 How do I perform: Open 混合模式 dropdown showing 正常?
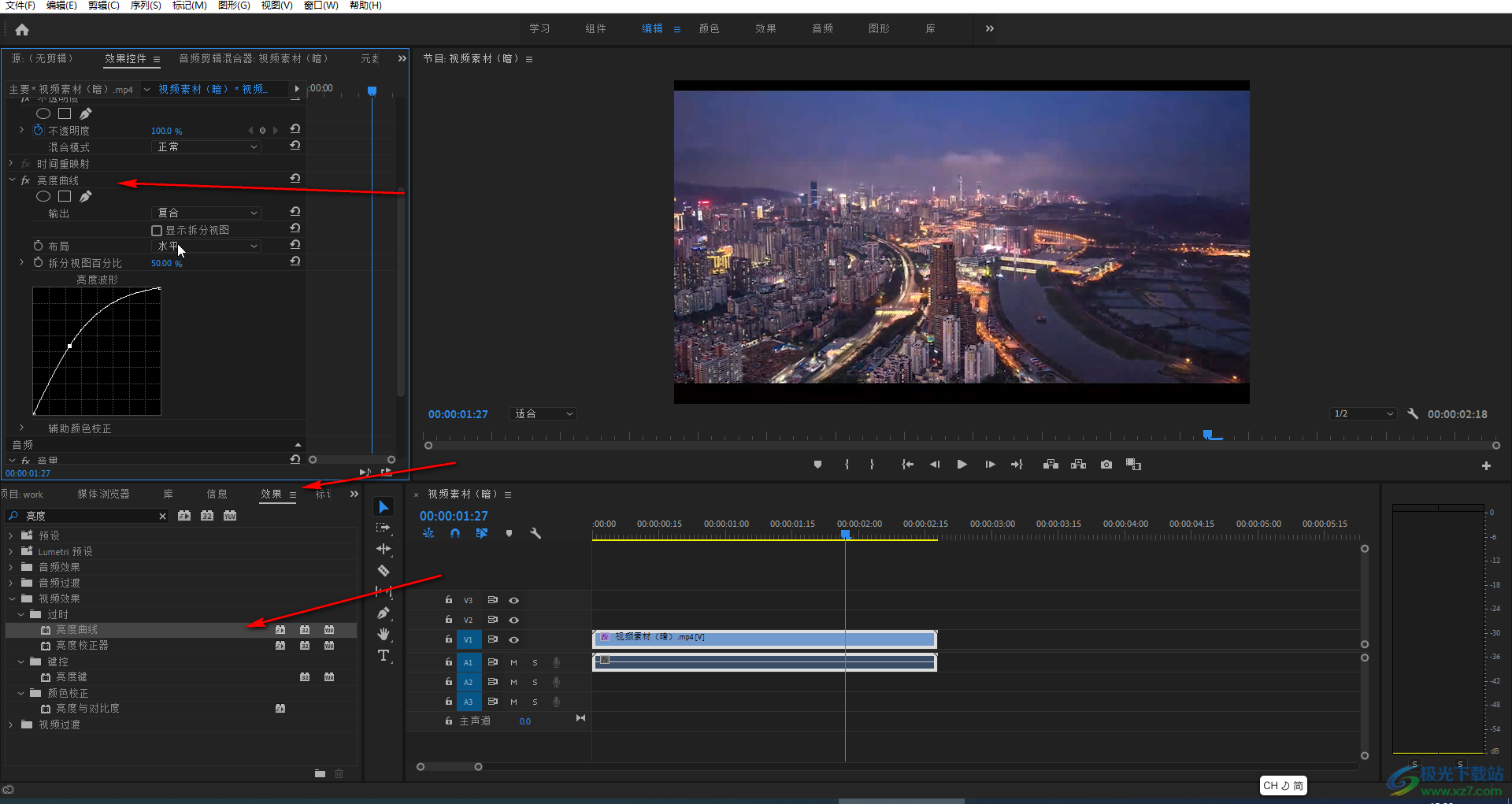[x=206, y=147]
